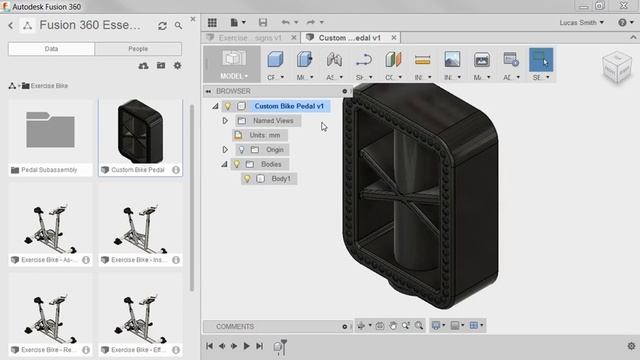Click the Look At navigation icon
The height and width of the screenshot is (360, 640).
tap(380, 325)
